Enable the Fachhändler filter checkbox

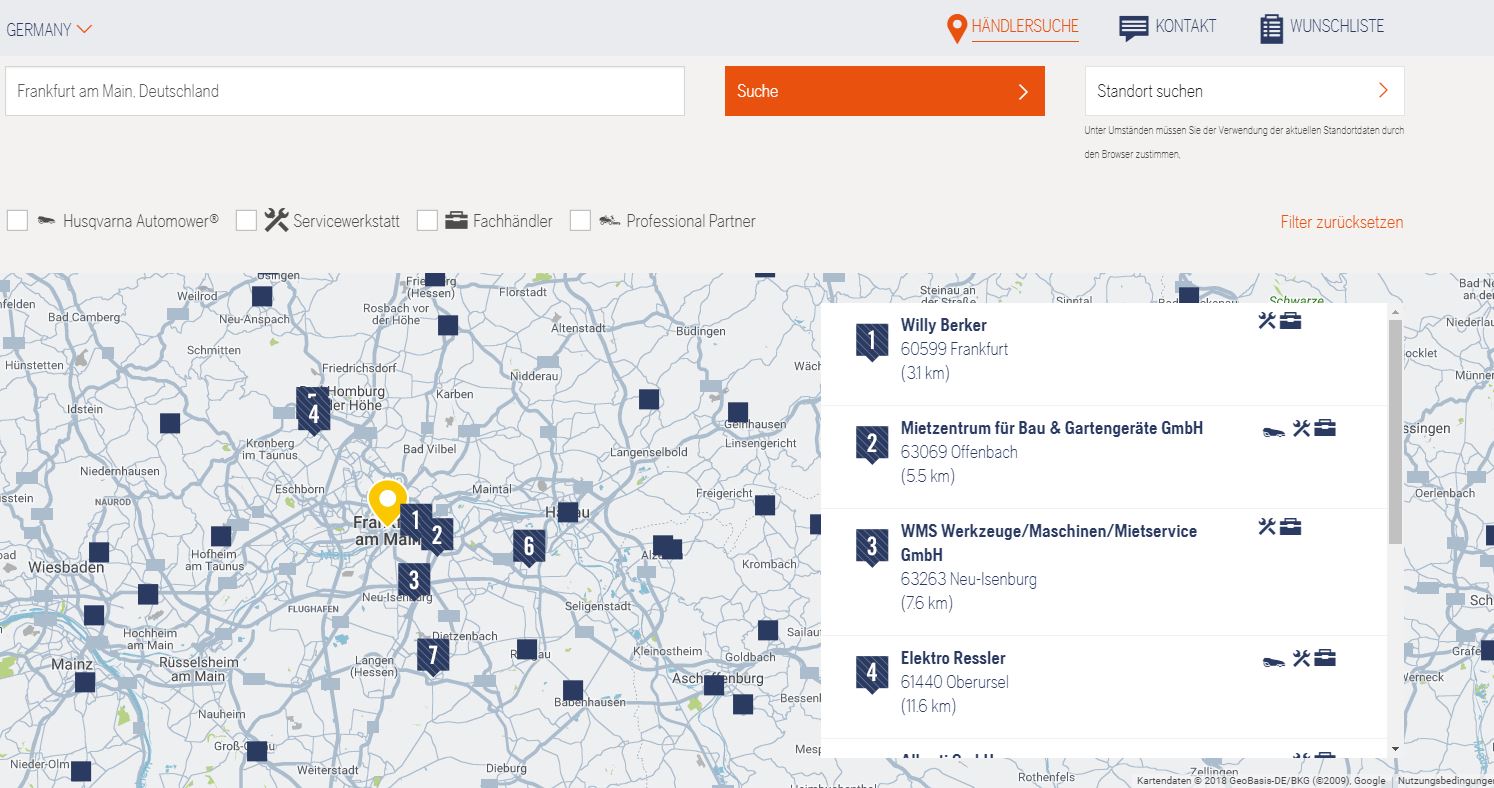[427, 221]
